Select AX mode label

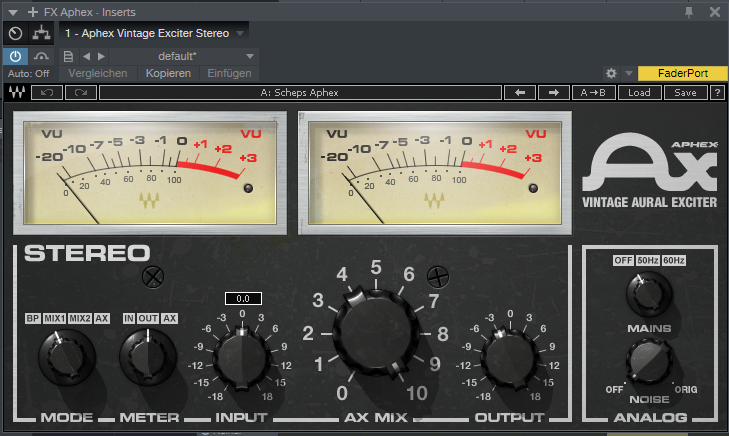tap(102, 318)
